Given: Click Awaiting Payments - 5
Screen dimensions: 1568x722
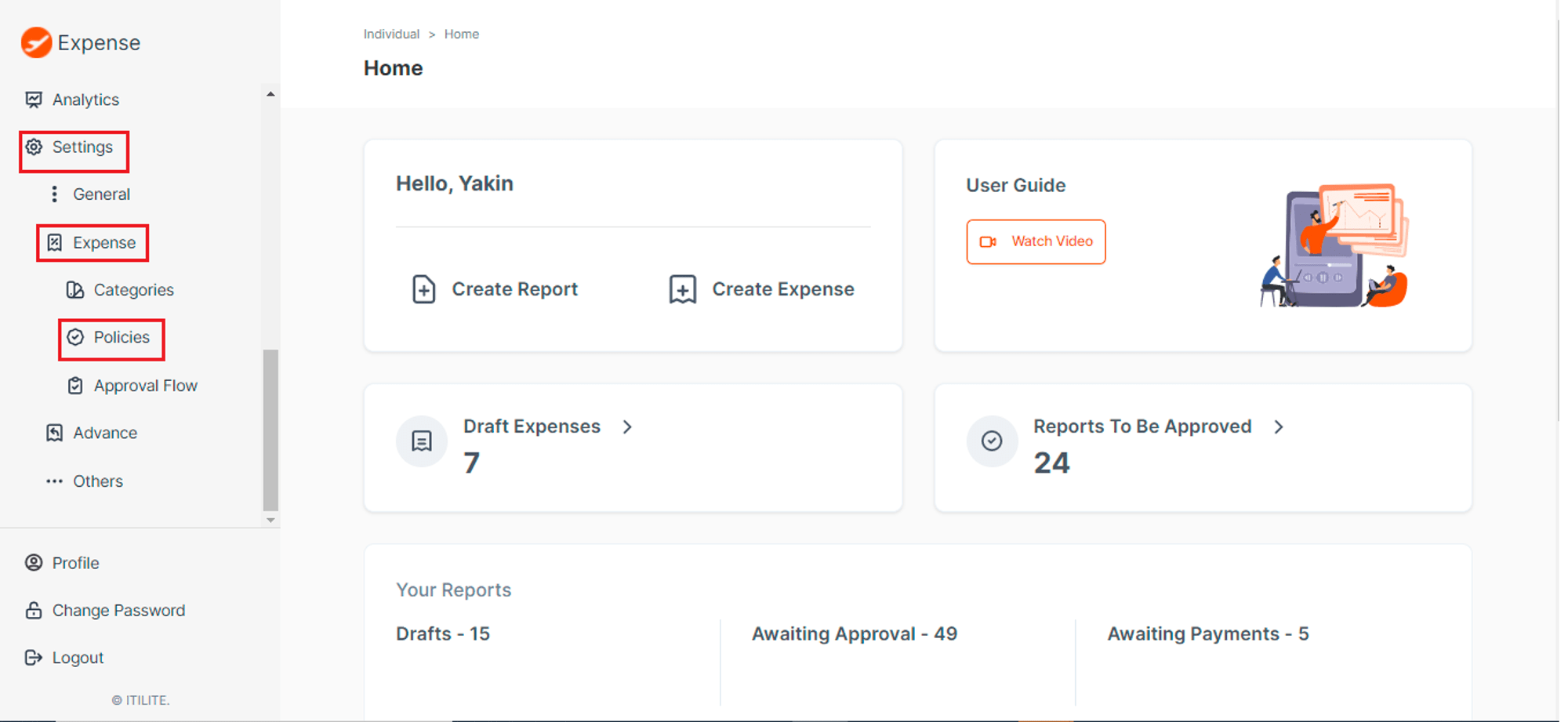Looking at the screenshot, I should [1208, 633].
